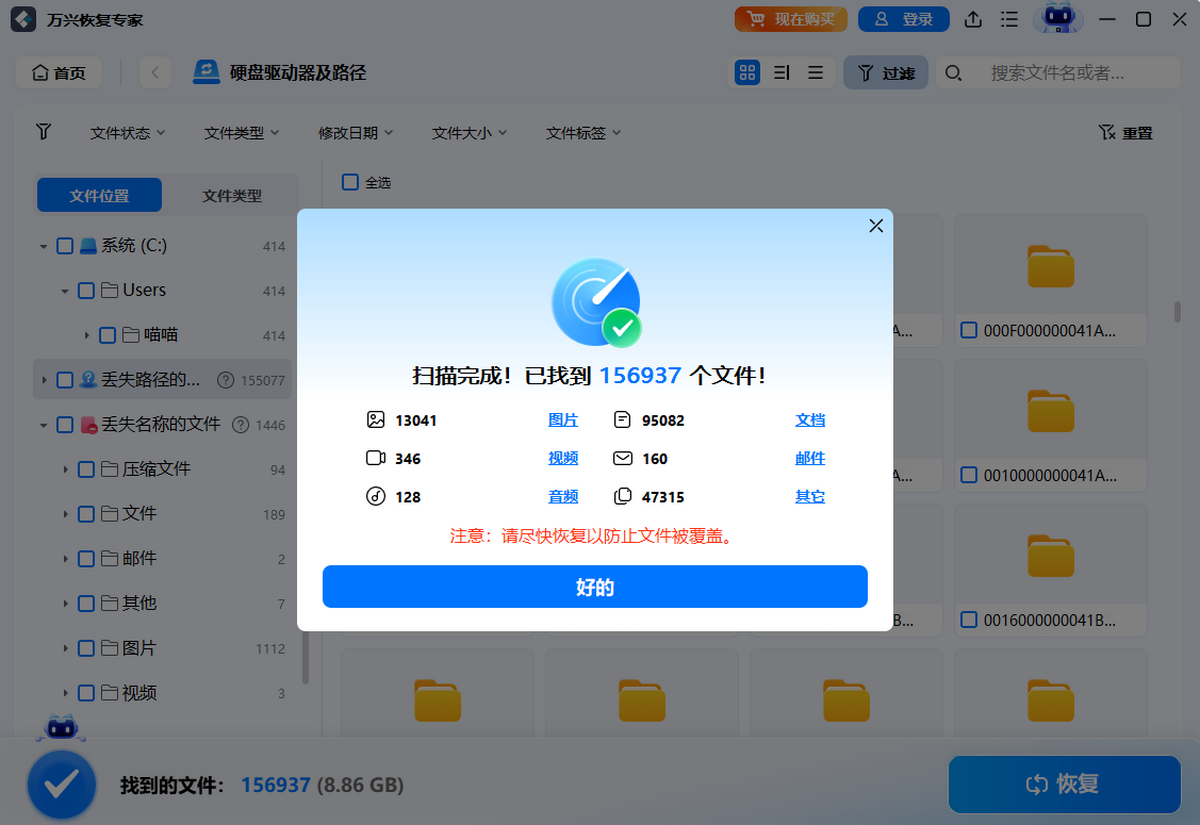
Task: Open the 文件类型 filter dropdown
Action: [x=241, y=133]
